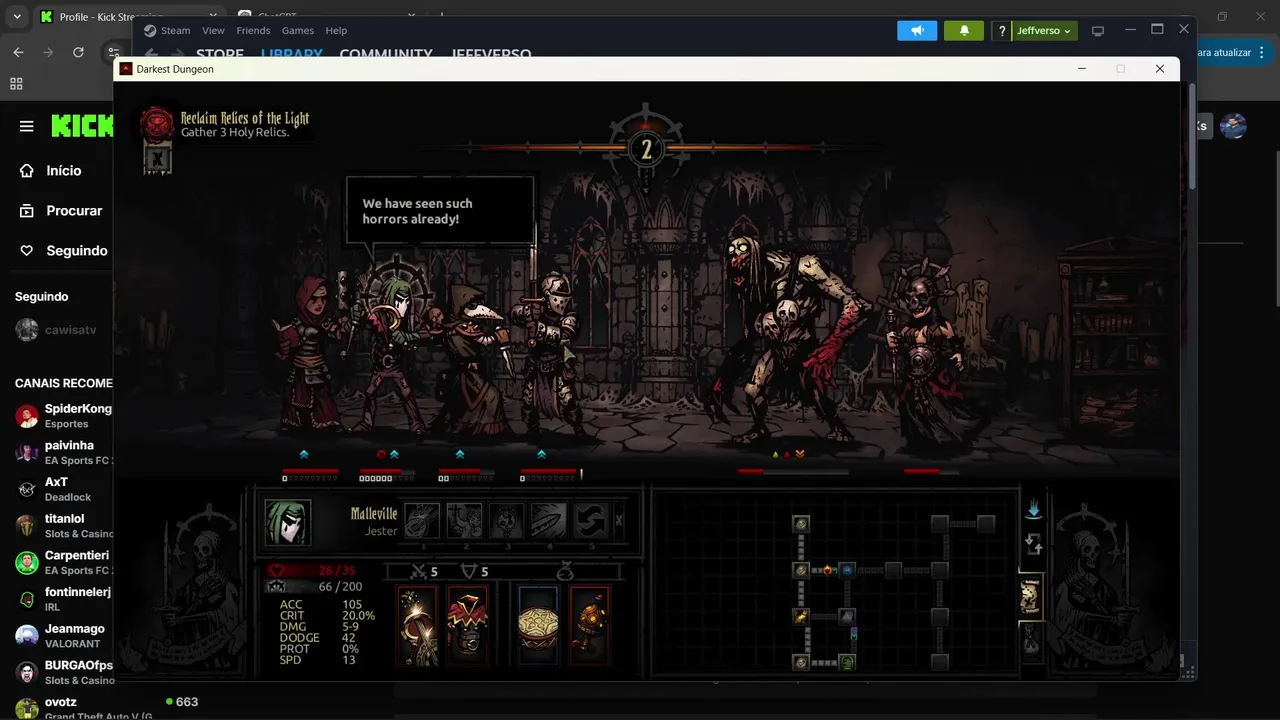Go to Steam COMMUNITY section
The width and height of the screenshot is (1280, 720).
point(386,54)
